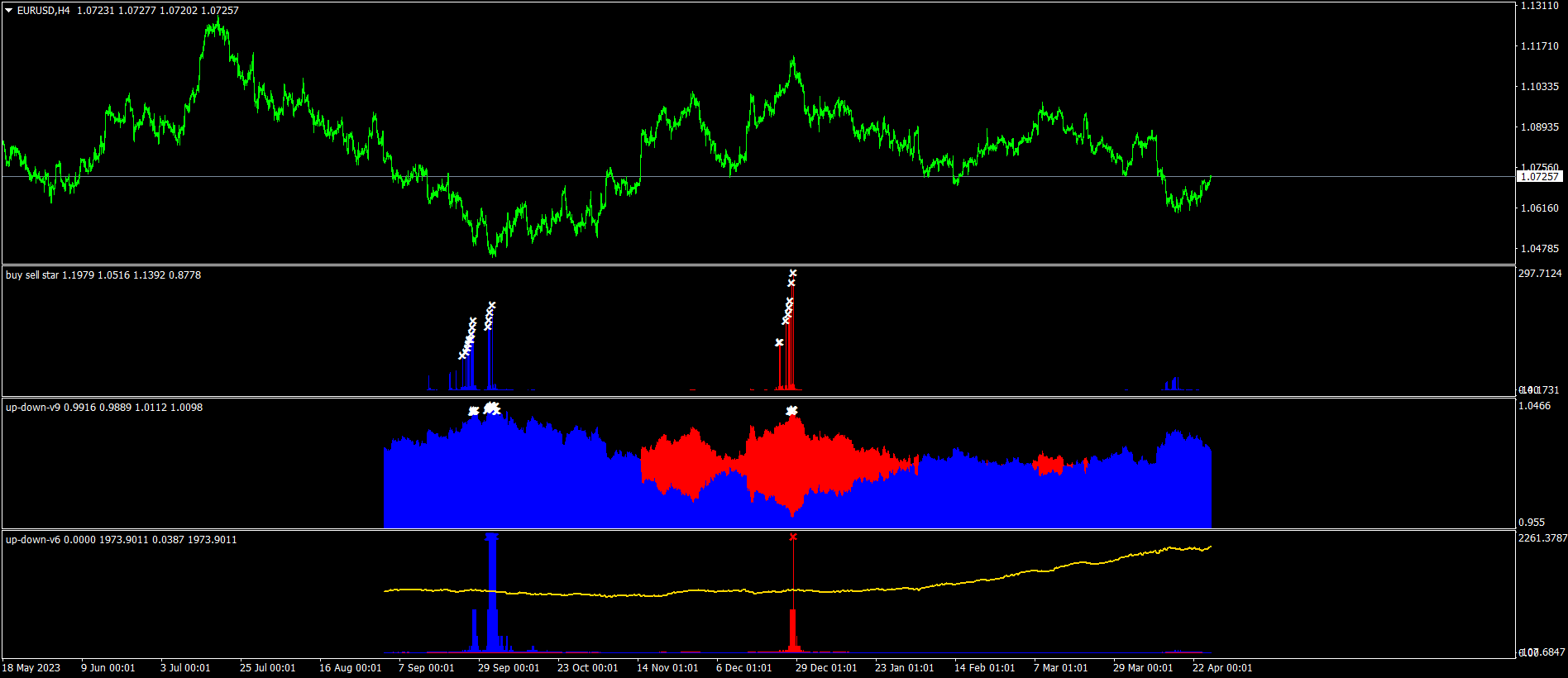Screen dimensions: 1568x678
Task: Click the EURUSD,H4 symbol label
Action: click(43, 11)
